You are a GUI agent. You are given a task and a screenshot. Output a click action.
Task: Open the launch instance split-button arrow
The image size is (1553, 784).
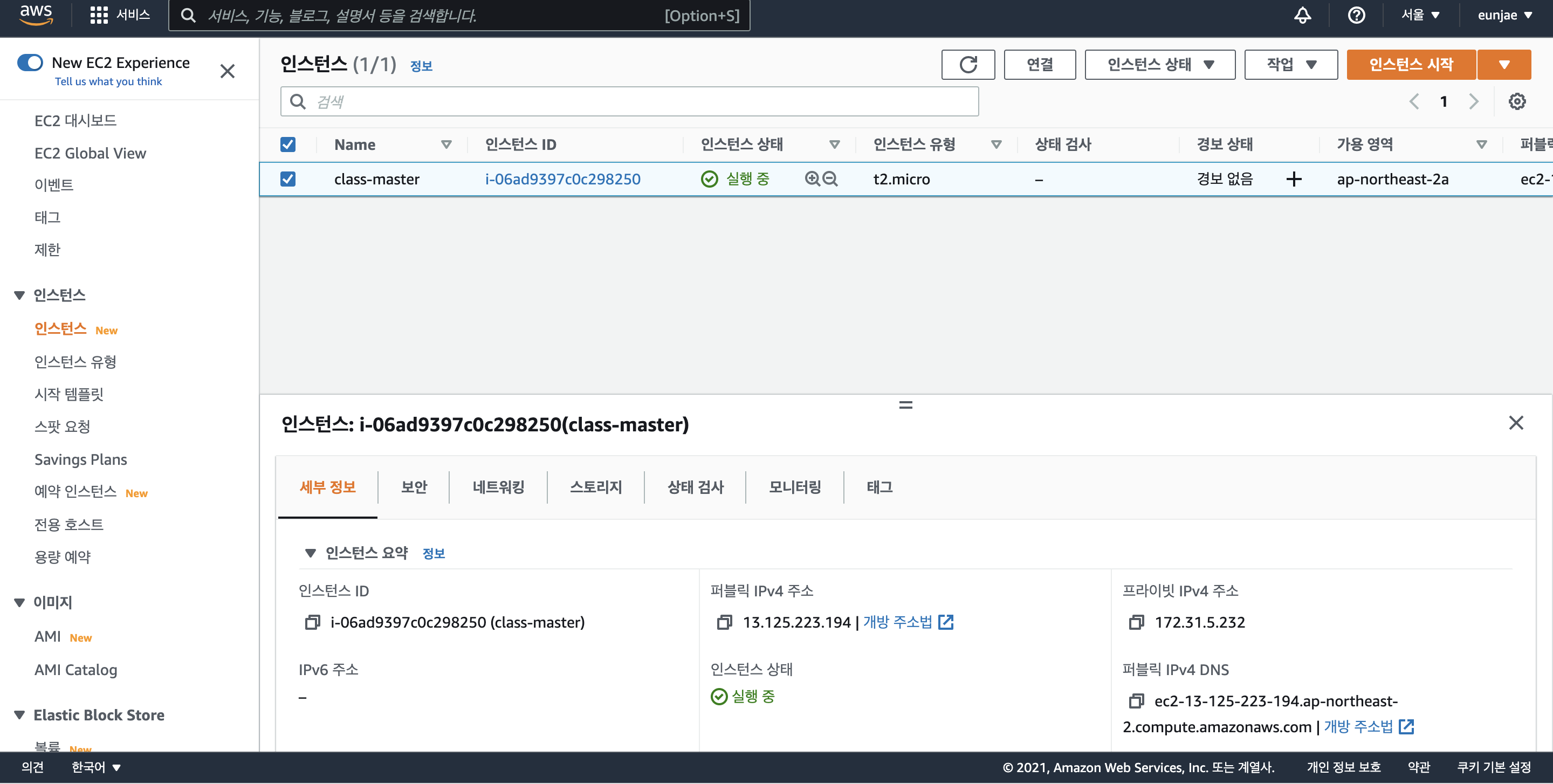point(1504,65)
